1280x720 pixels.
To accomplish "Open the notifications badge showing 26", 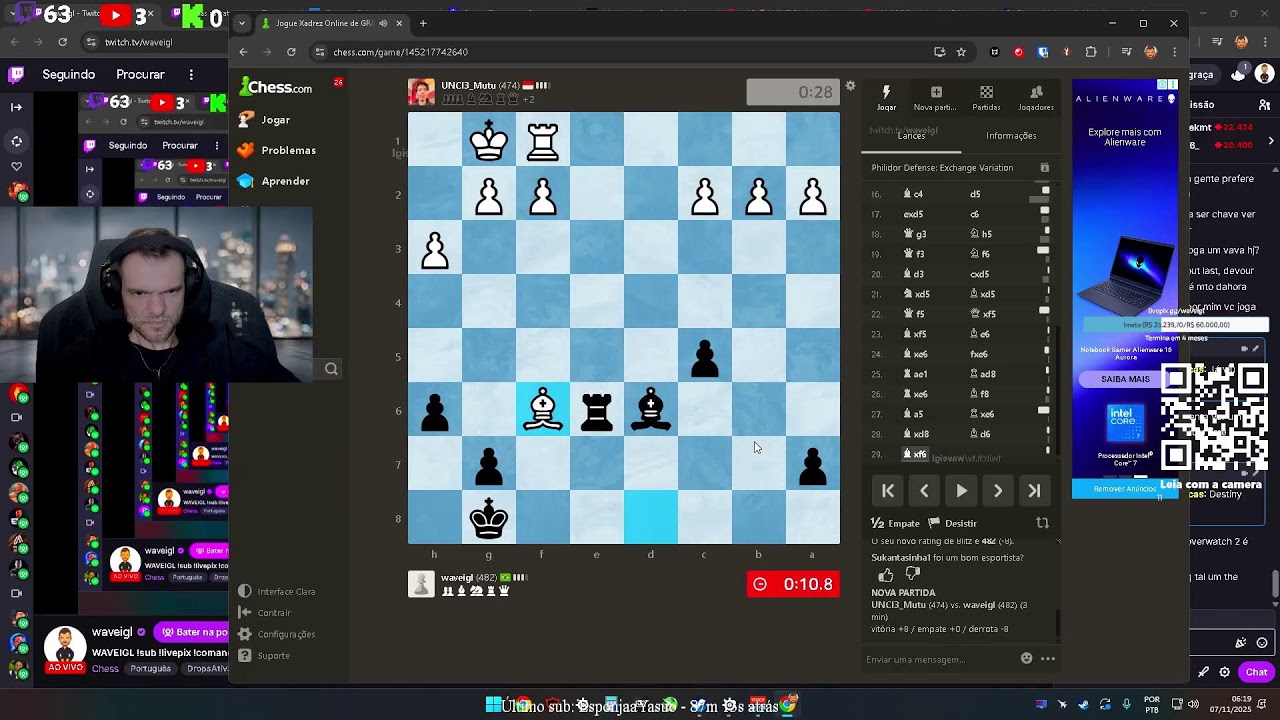I will click(x=338, y=82).
